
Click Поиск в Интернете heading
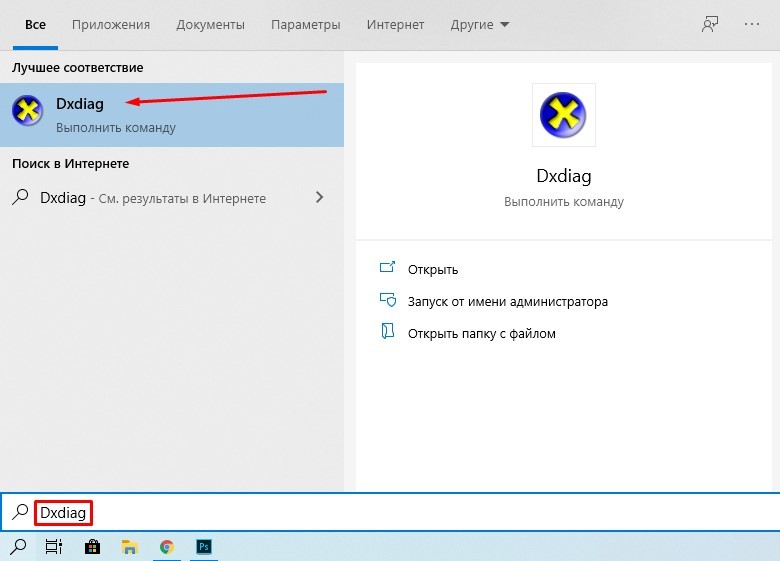pyautogui.click(x=71, y=164)
